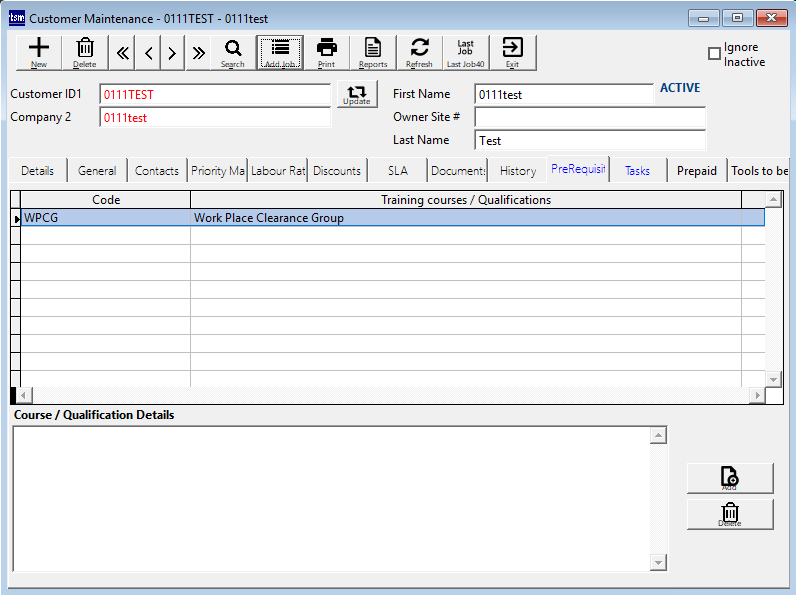
Task: Click into the Owner Site # field
Action: click(x=590, y=117)
